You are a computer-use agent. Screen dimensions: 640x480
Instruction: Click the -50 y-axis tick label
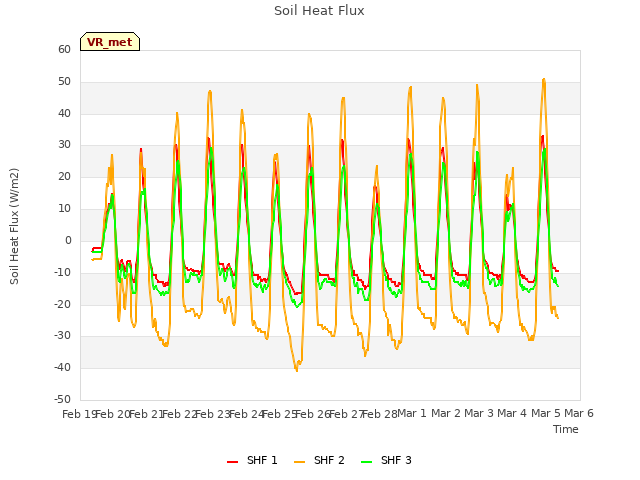click(x=62, y=399)
